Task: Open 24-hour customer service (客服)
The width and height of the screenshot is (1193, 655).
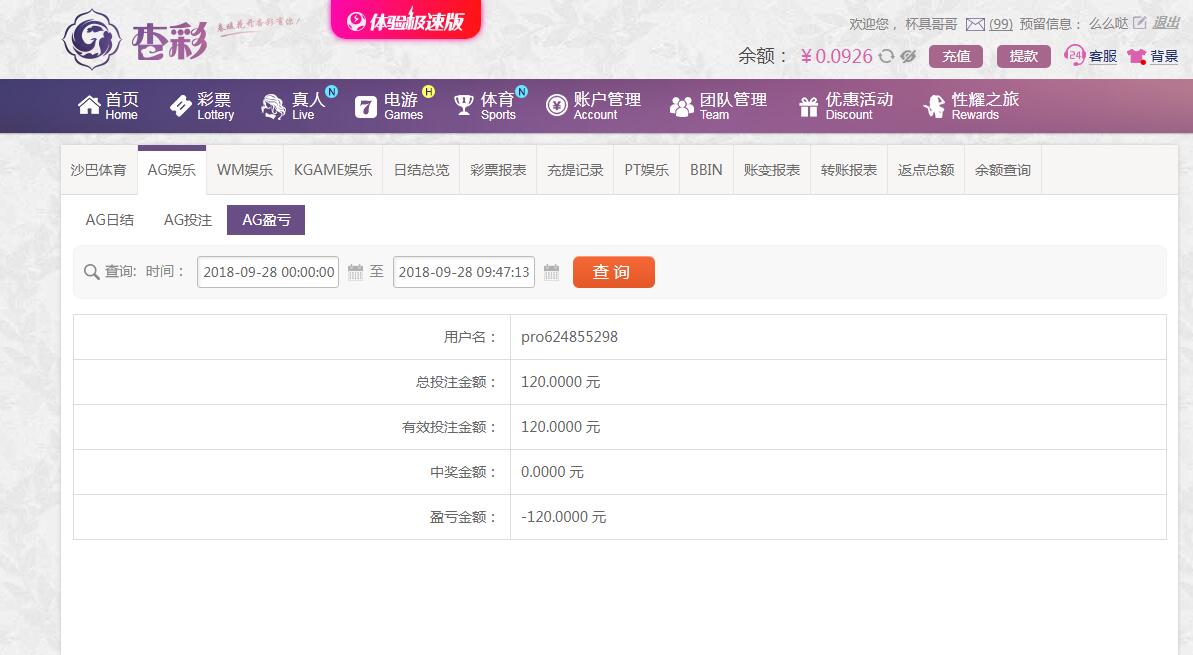Action: click(x=1091, y=56)
